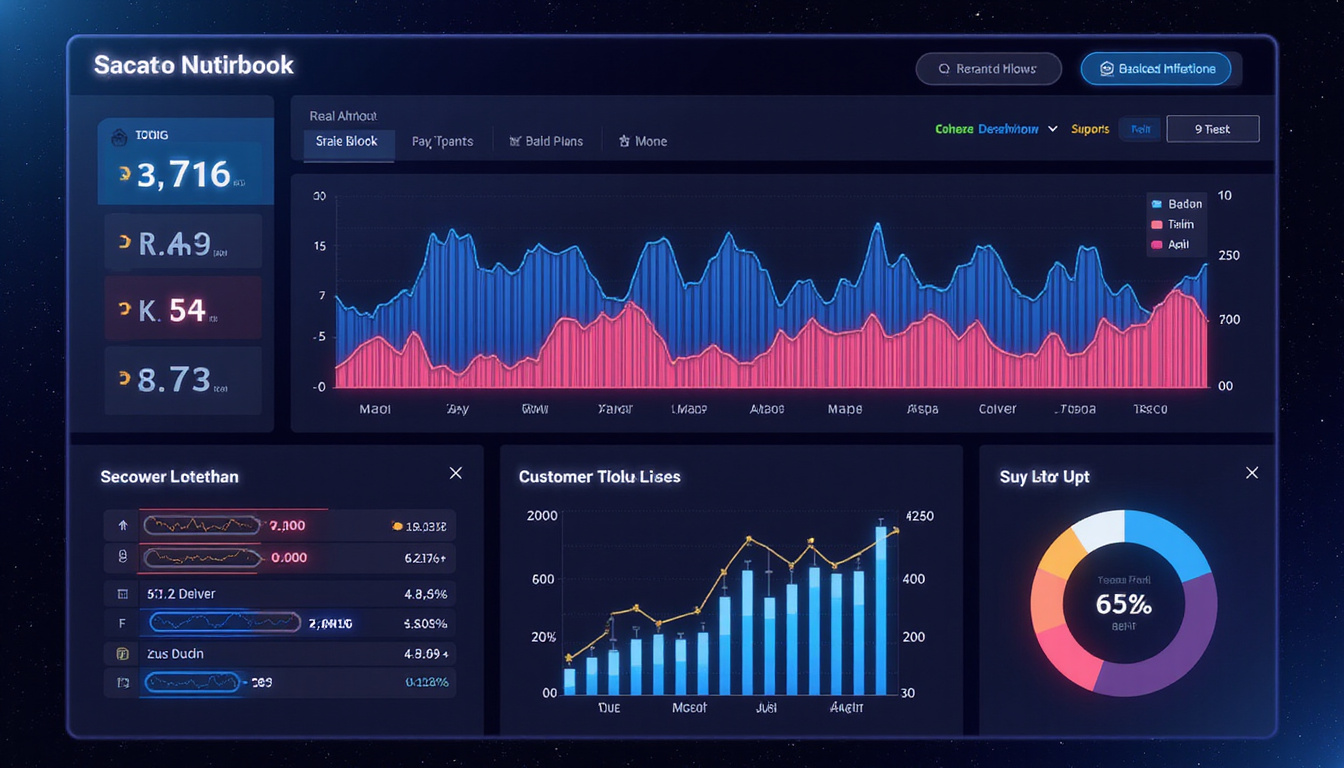This screenshot has height=768, width=1344.
Task: Click the home icon next to the TODIG label
Action: pos(119,135)
